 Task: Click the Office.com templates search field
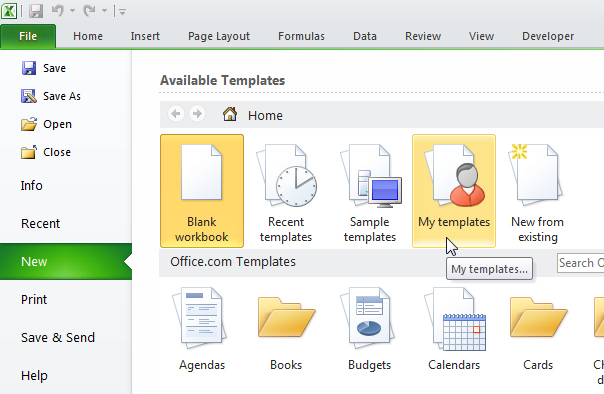(581, 263)
